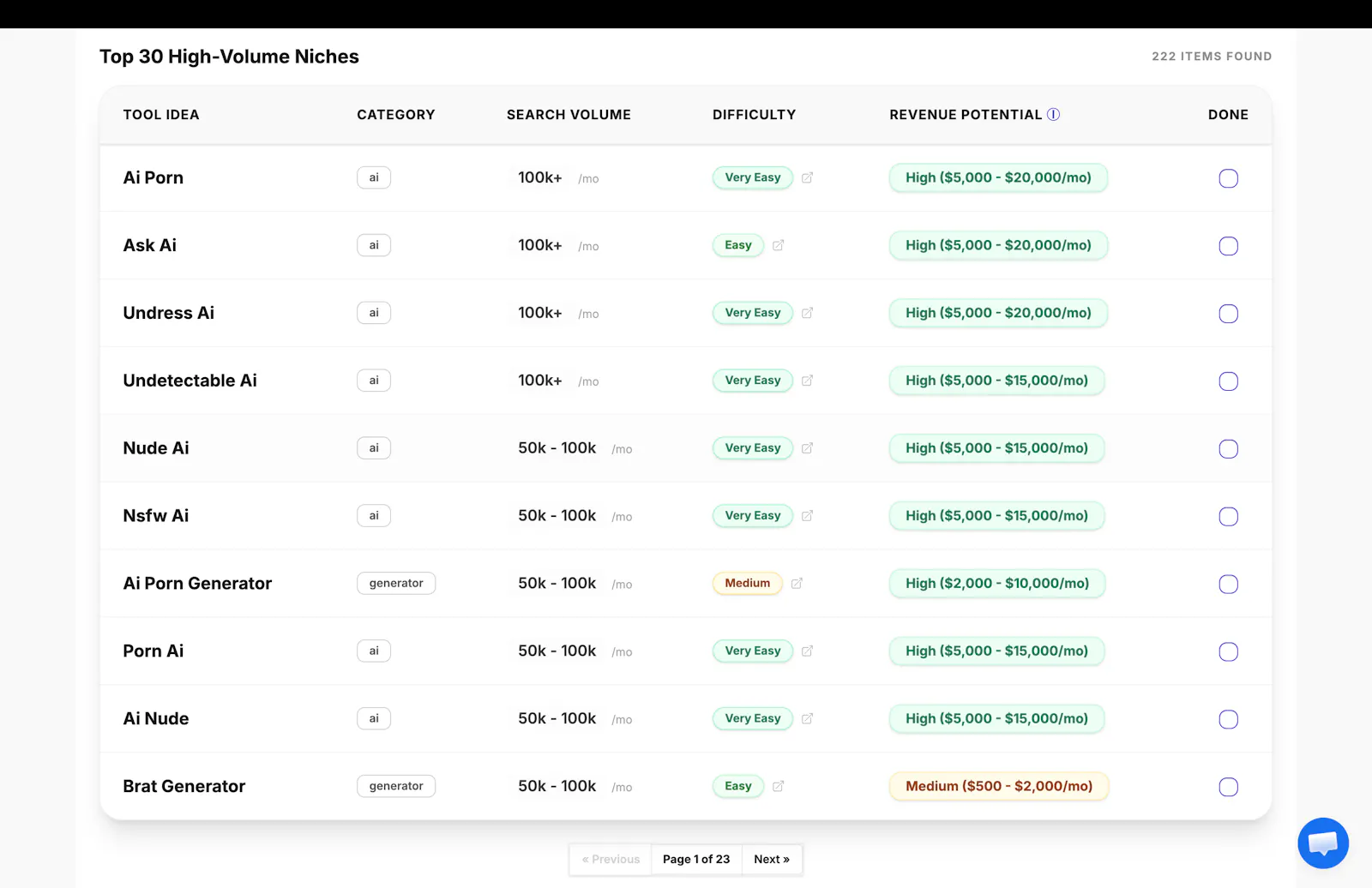The width and height of the screenshot is (1372, 888).
Task: Click the Previous page button
Action: click(611, 859)
